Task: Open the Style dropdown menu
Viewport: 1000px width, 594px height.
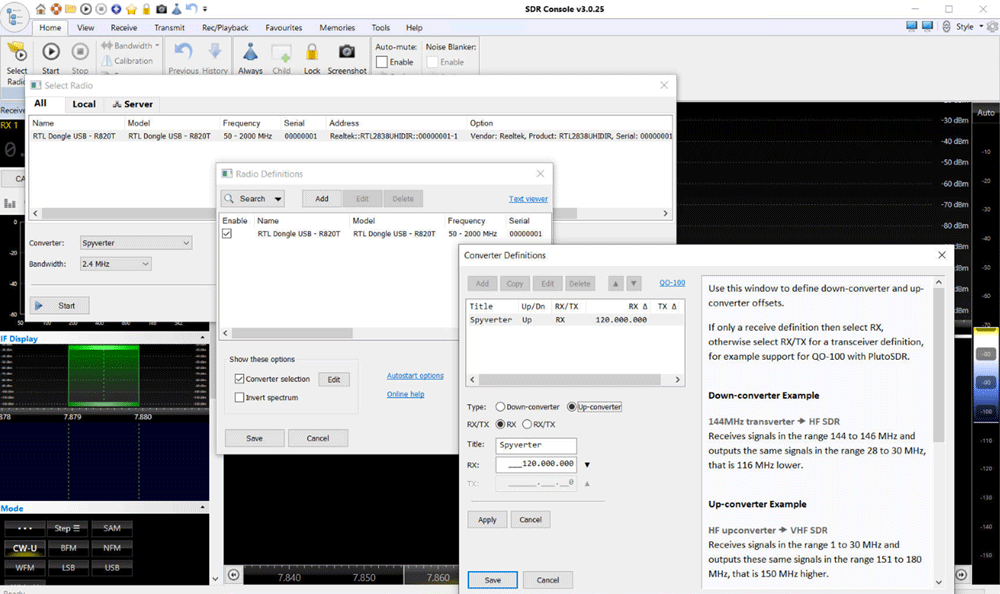Action: 969,27
